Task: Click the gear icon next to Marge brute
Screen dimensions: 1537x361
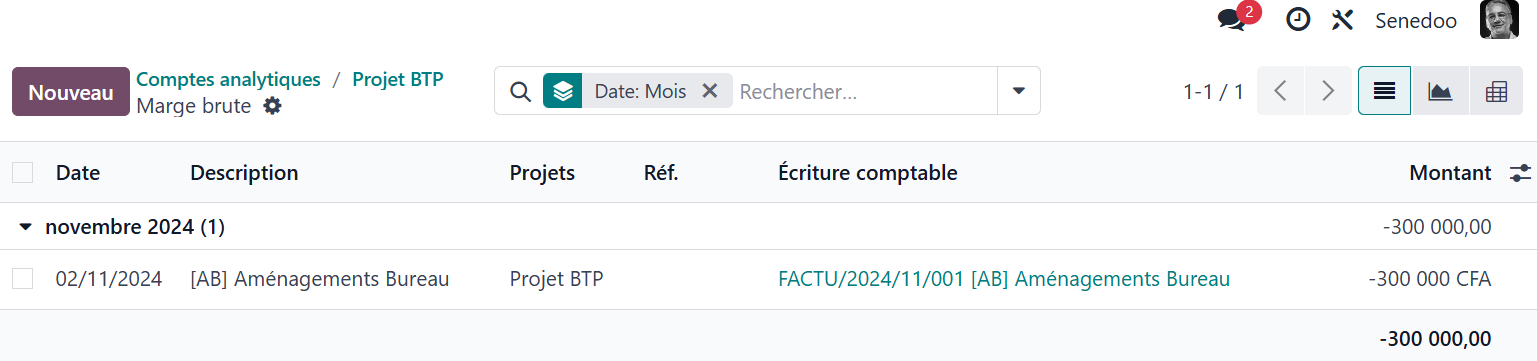Action: tap(272, 106)
